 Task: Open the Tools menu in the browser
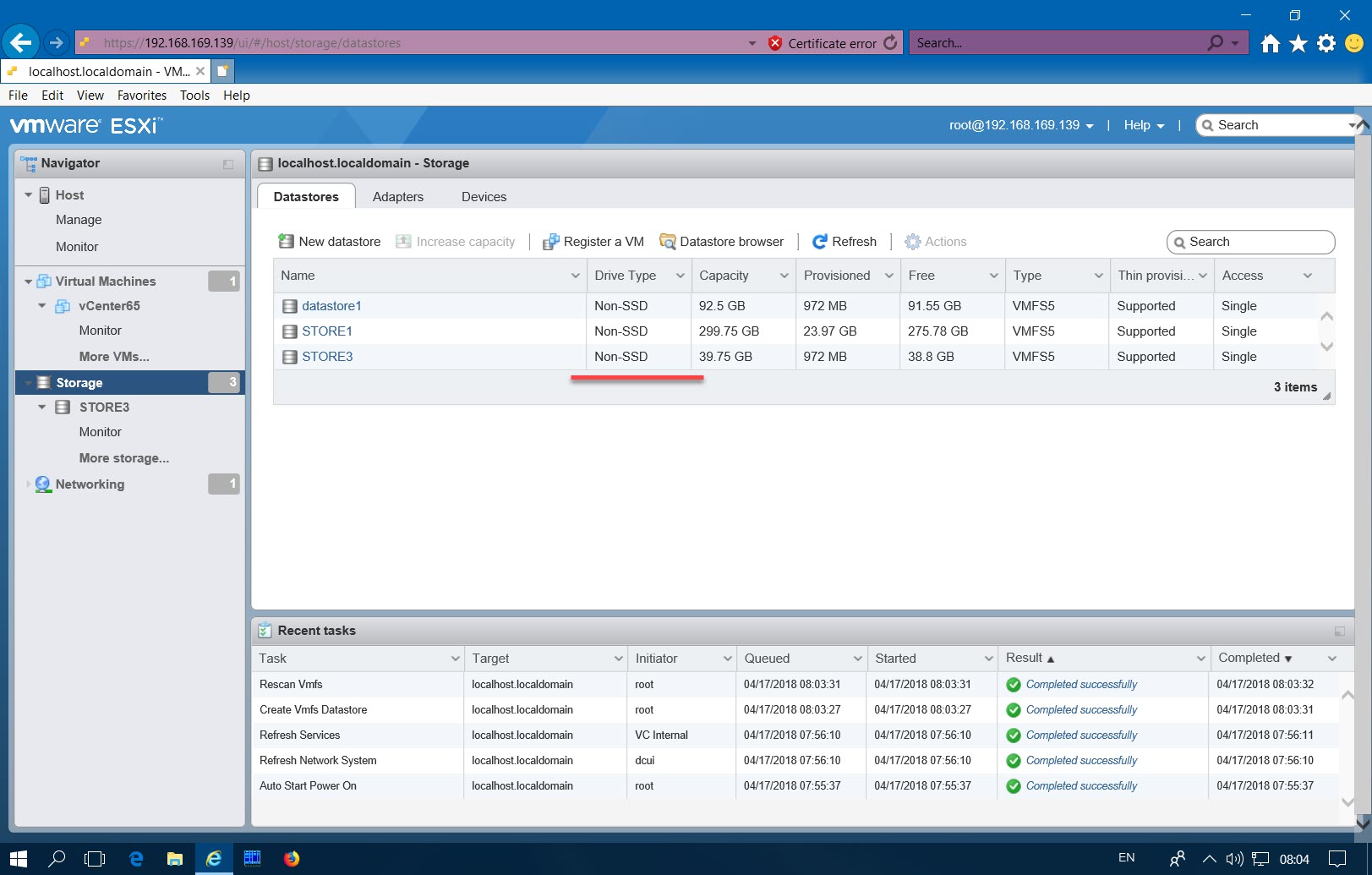[194, 95]
